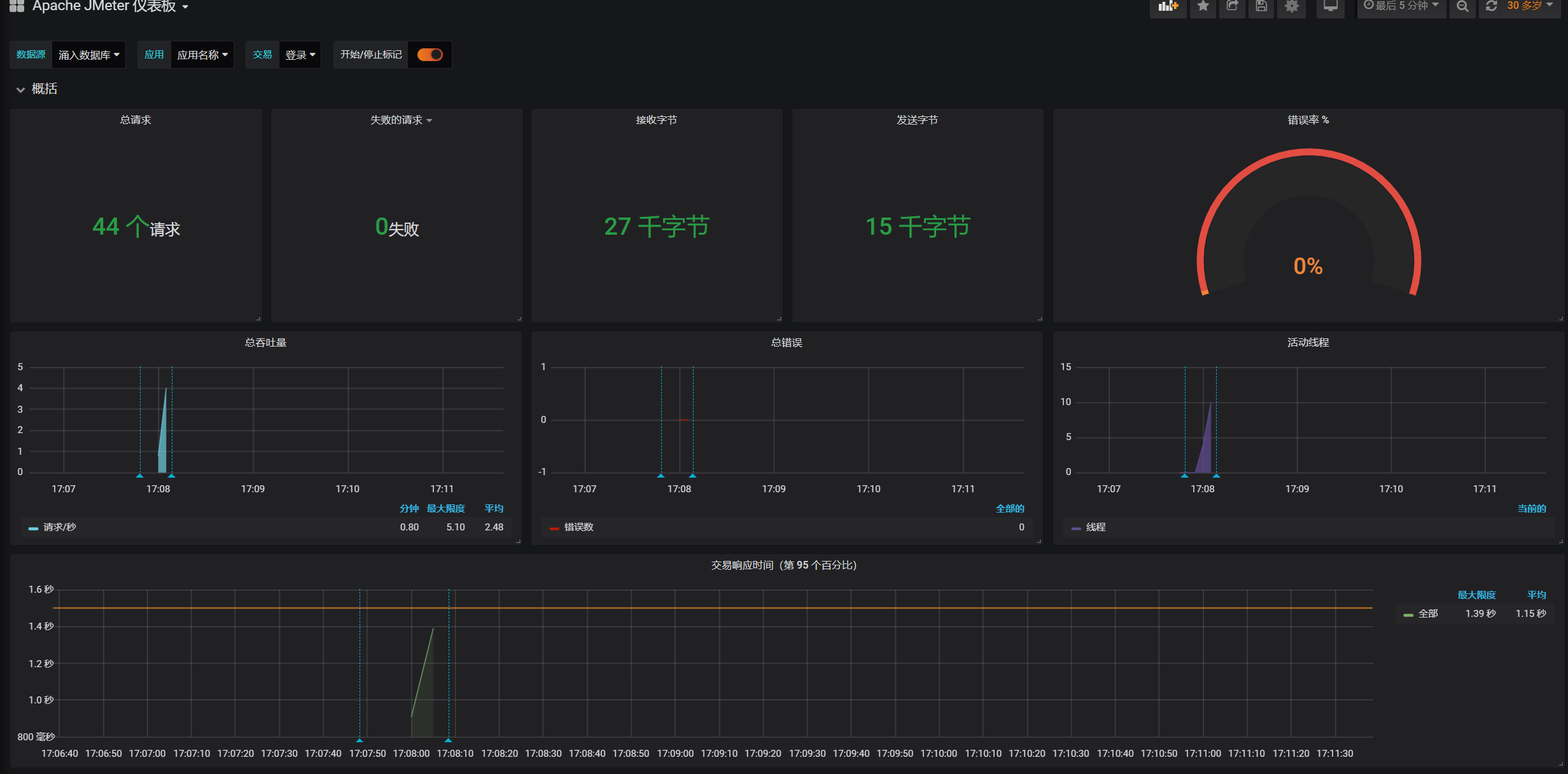
Task: Open the share dashboard icon
Action: point(1233,6)
